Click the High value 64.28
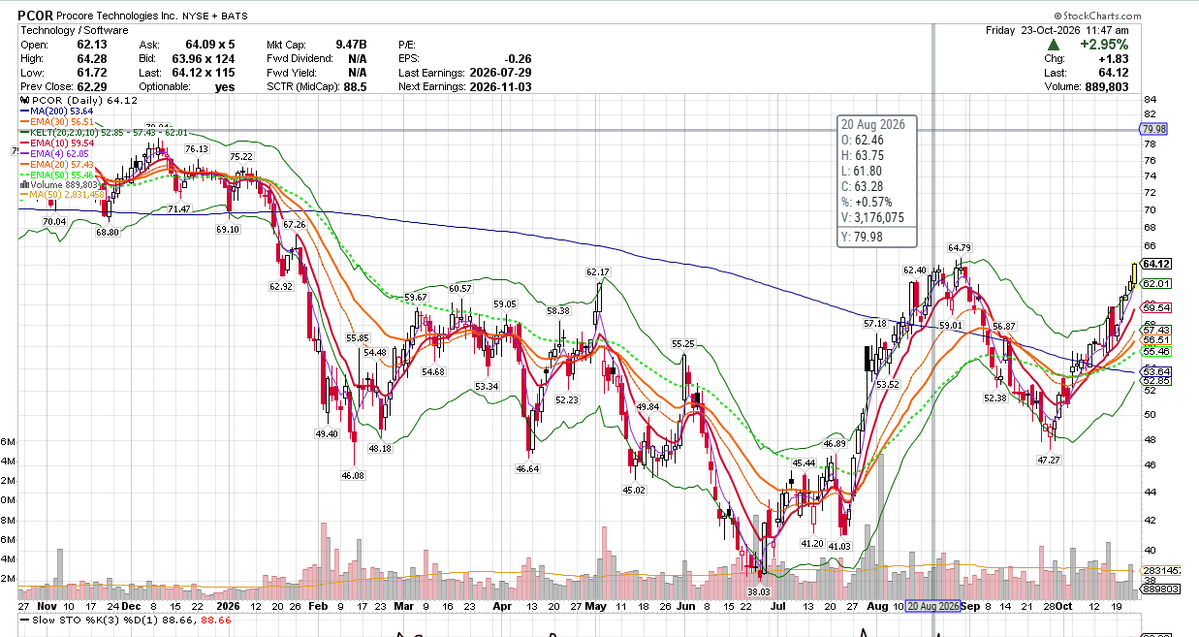Viewport: 1199px width, 637px height. tap(92, 59)
